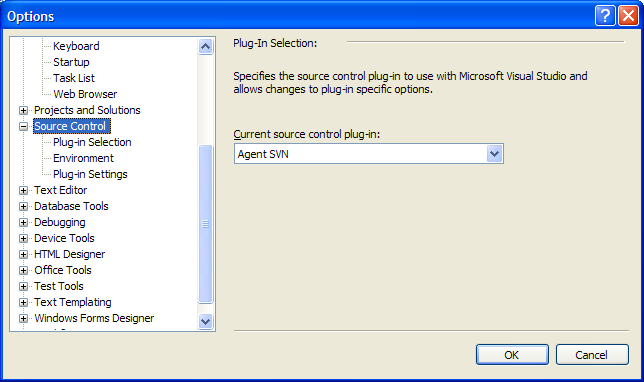The width and height of the screenshot is (644, 382).
Task: Close the Options dialog
Action: [x=628, y=16]
